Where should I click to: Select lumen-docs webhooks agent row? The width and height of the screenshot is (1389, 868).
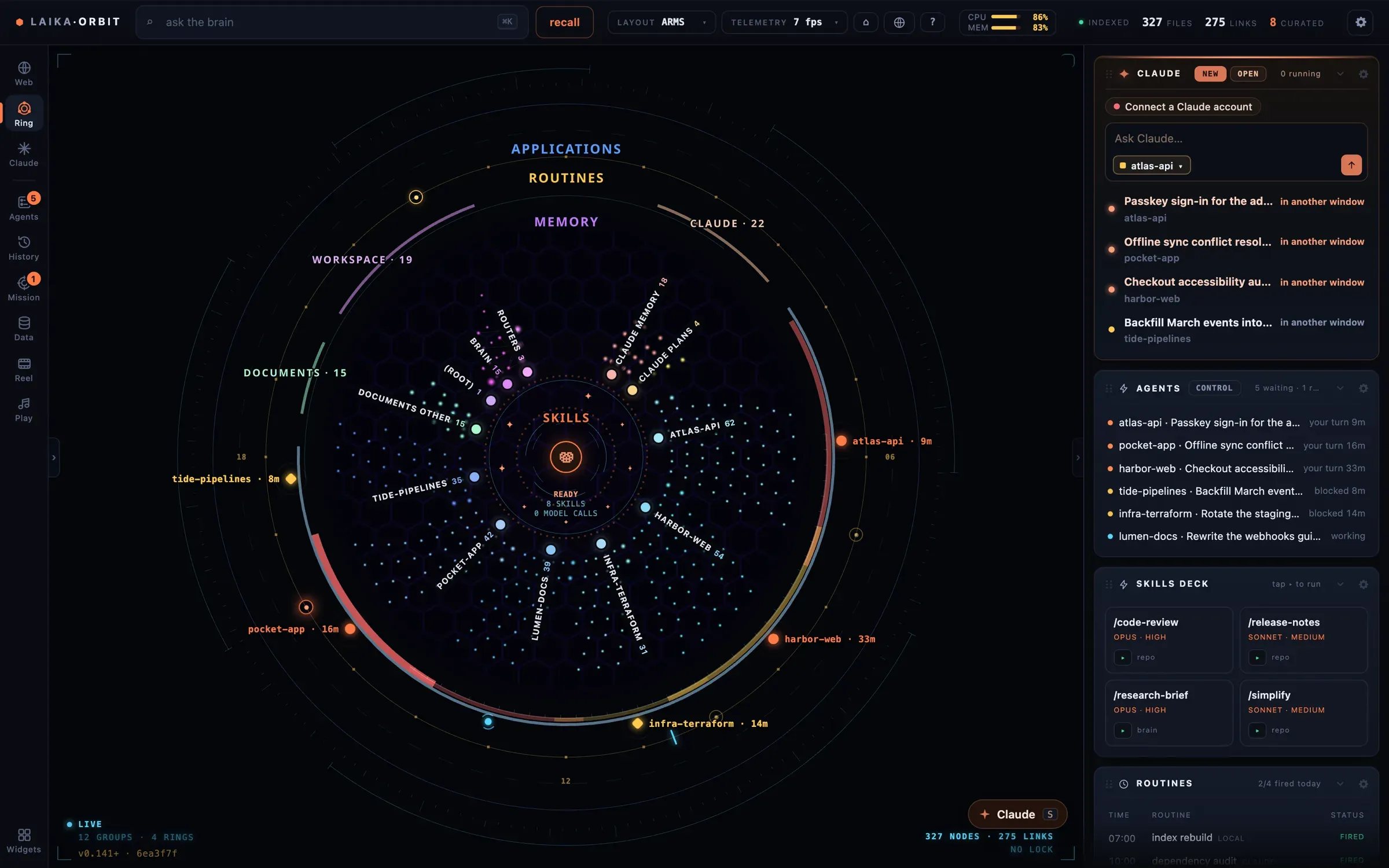click(x=1236, y=536)
